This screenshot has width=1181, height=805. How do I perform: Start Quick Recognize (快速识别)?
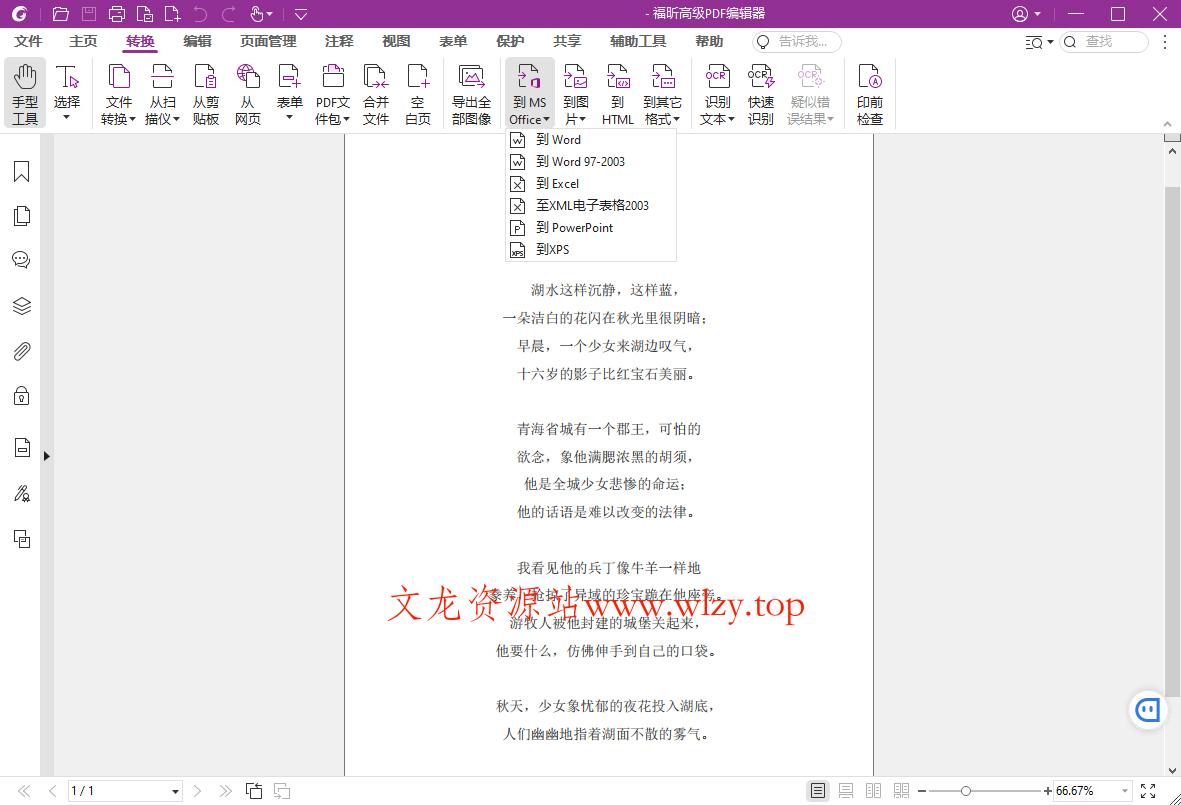click(760, 92)
